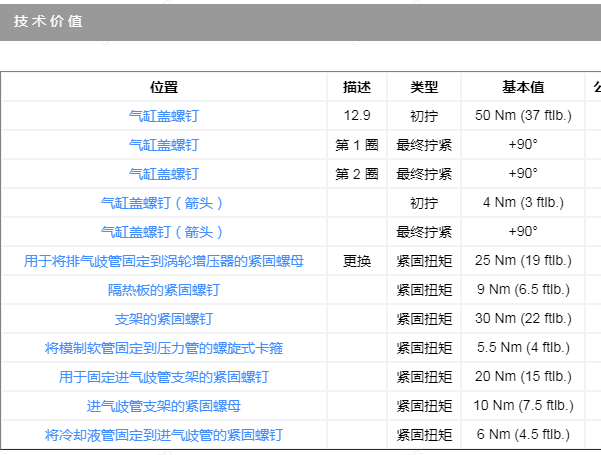Open 气缸盖螺钉 link in 第 2 圈 row
Image resolution: width=601 pixels, height=455 pixels.
click(164, 174)
